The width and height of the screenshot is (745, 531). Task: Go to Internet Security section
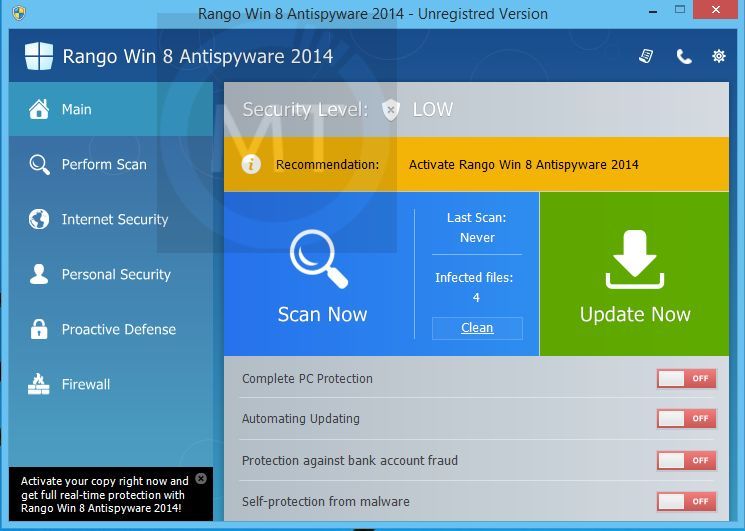(x=111, y=219)
